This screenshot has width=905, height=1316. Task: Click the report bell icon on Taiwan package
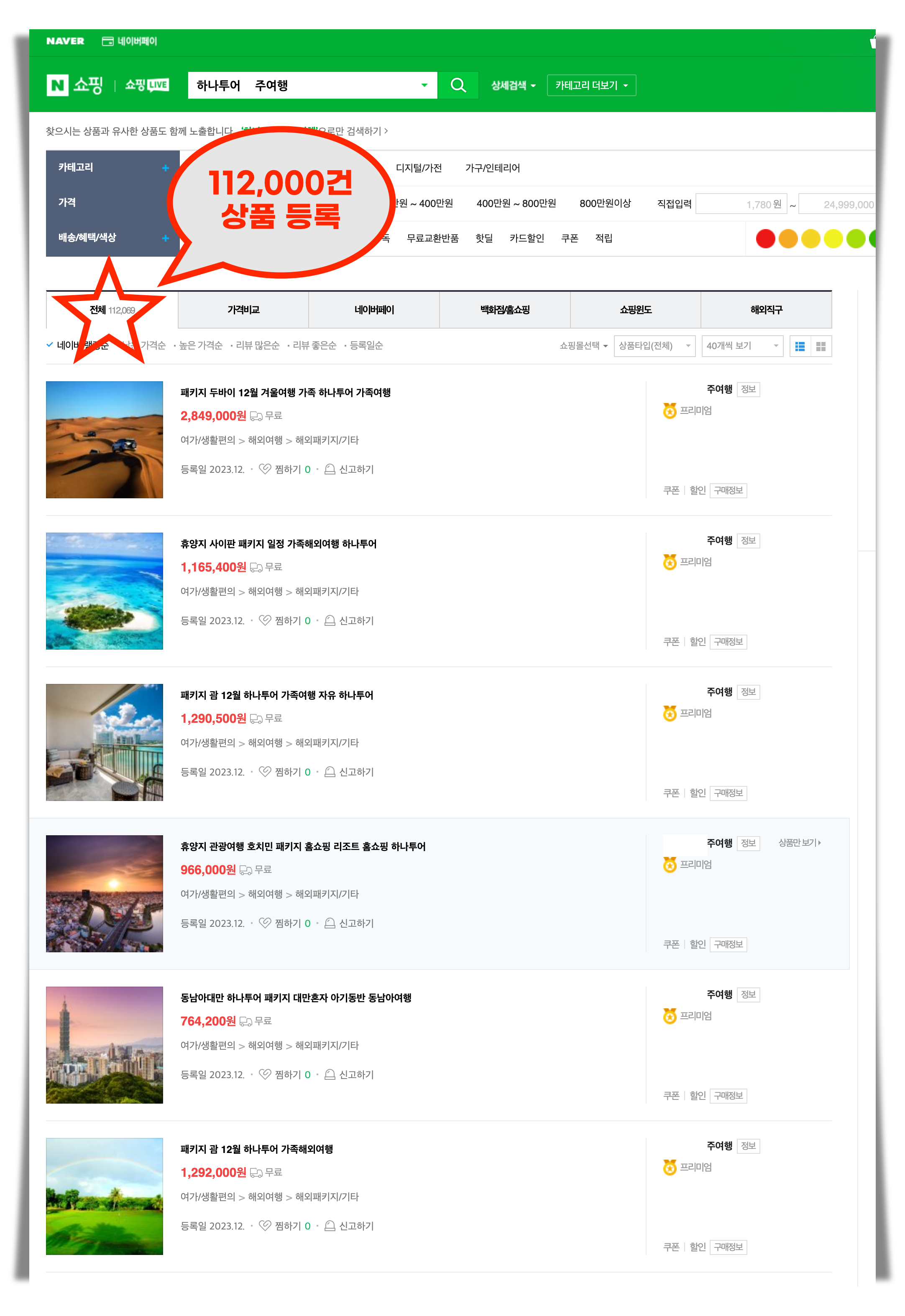tap(330, 1074)
